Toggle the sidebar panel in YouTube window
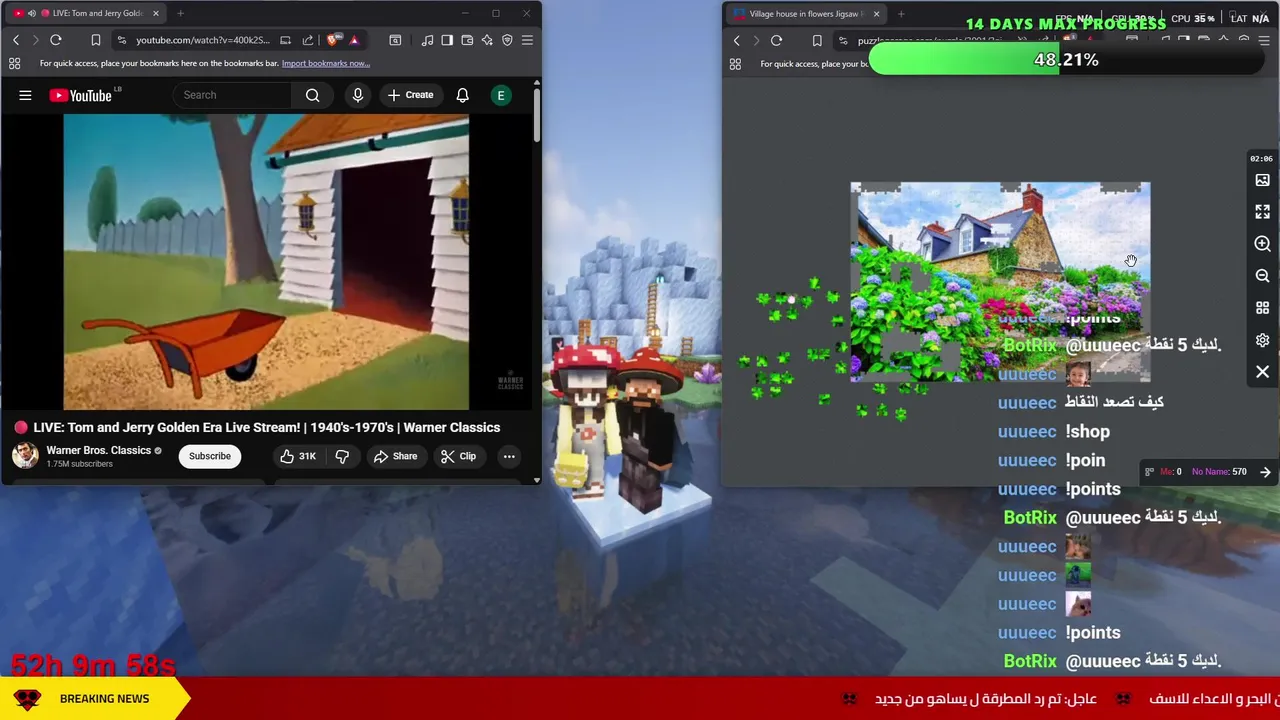 point(447,40)
